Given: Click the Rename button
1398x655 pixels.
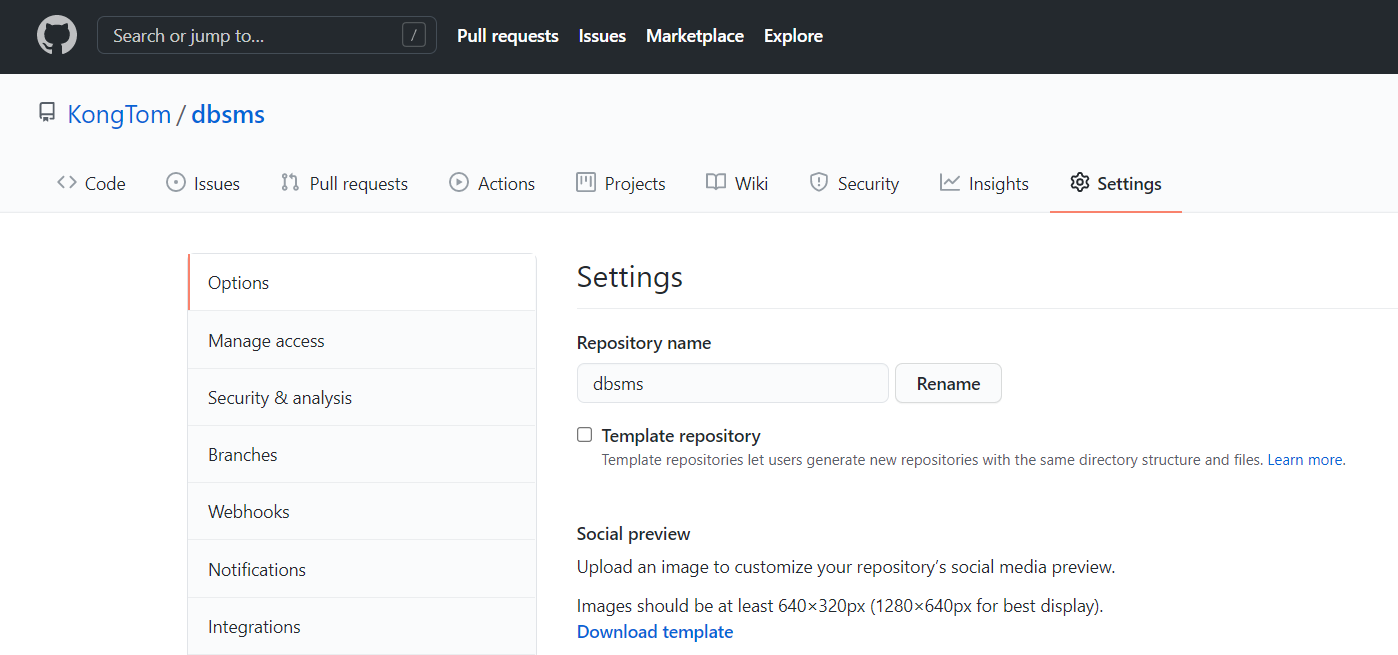Looking at the screenshot, I should [948, 383].
